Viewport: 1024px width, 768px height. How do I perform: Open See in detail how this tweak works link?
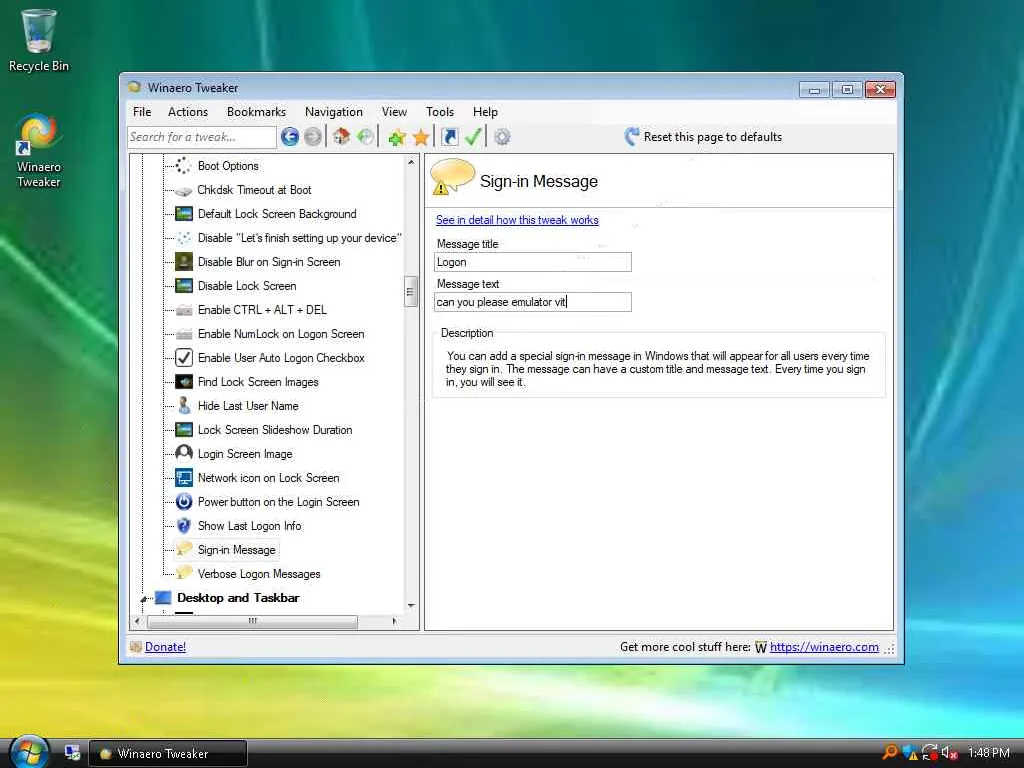click(x=517, y=220)
